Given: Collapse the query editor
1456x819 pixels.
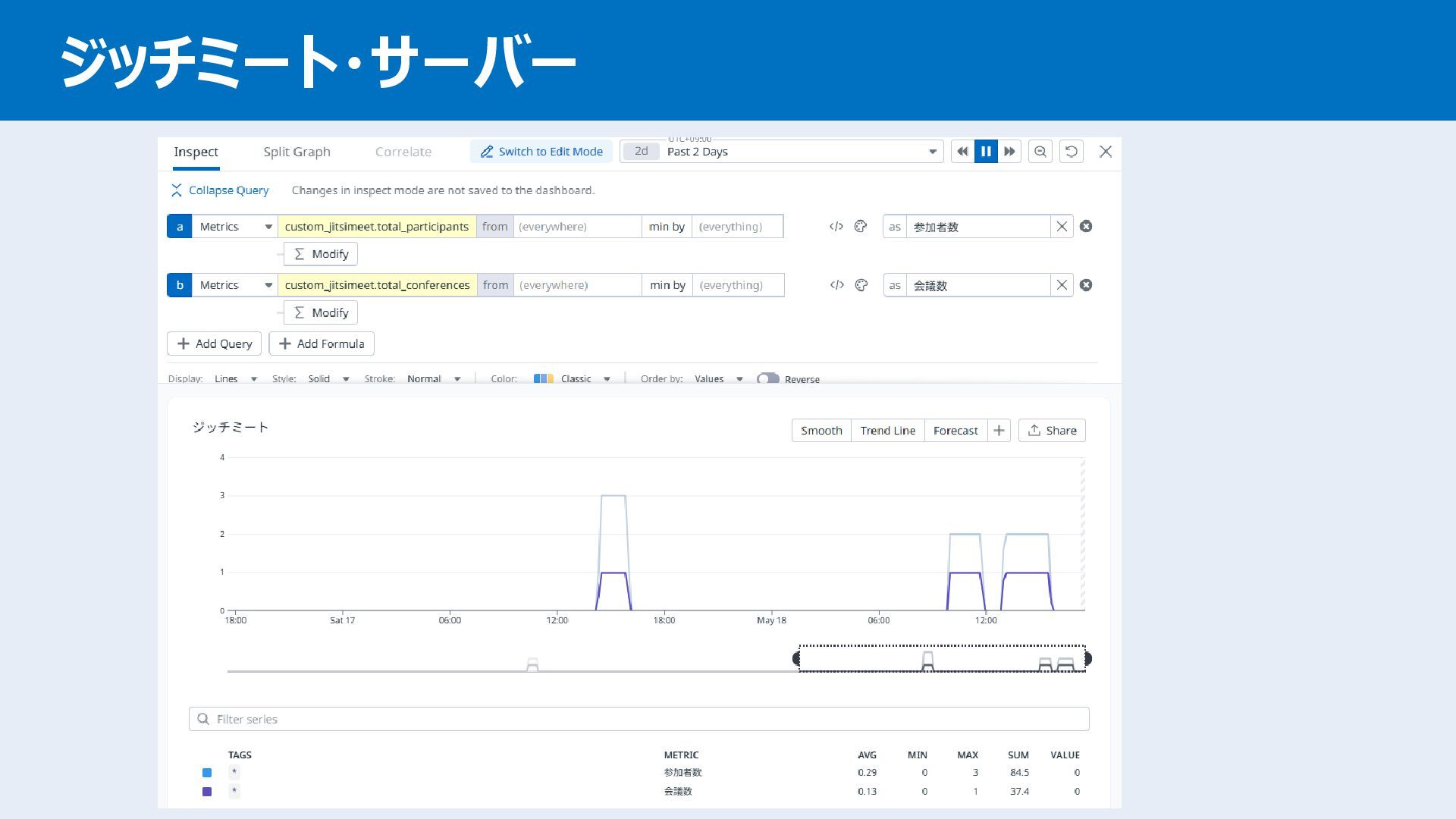Looking at the screenshot, I should [220, 190].
